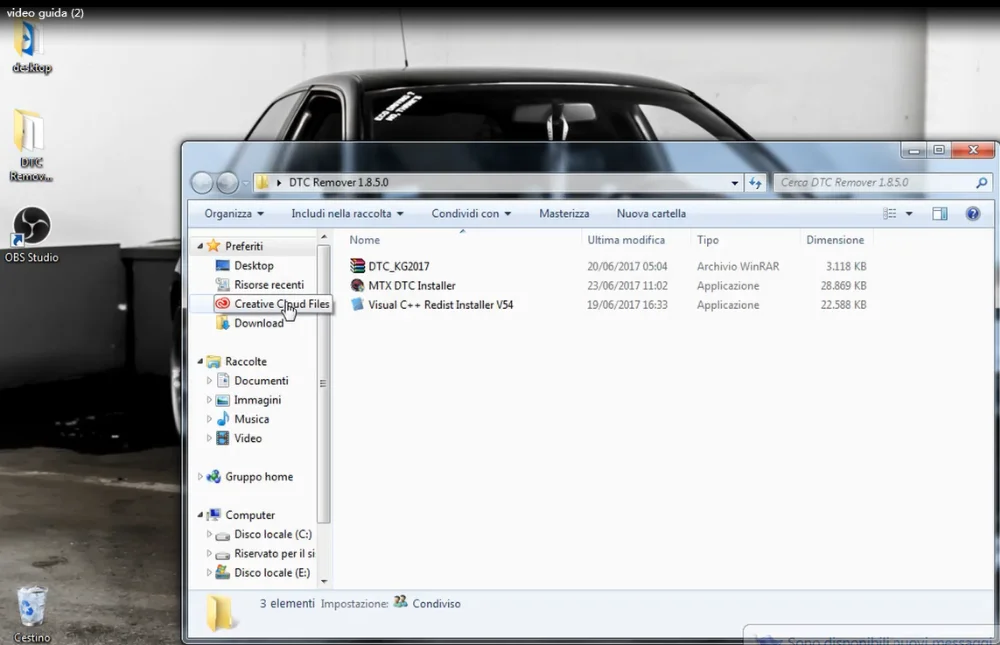Click the Archivio WinRAR type cell
The image size is (1000, 645).
coord(738,266)
